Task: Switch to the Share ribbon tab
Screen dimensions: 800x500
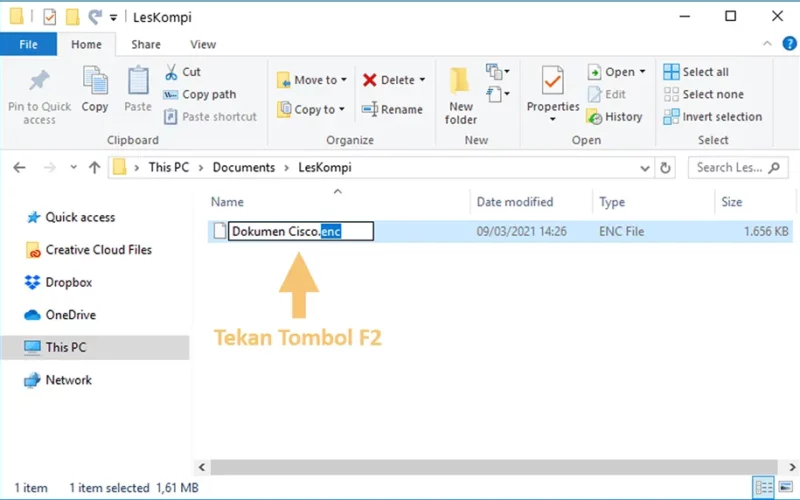Action: tap(146, 44)
